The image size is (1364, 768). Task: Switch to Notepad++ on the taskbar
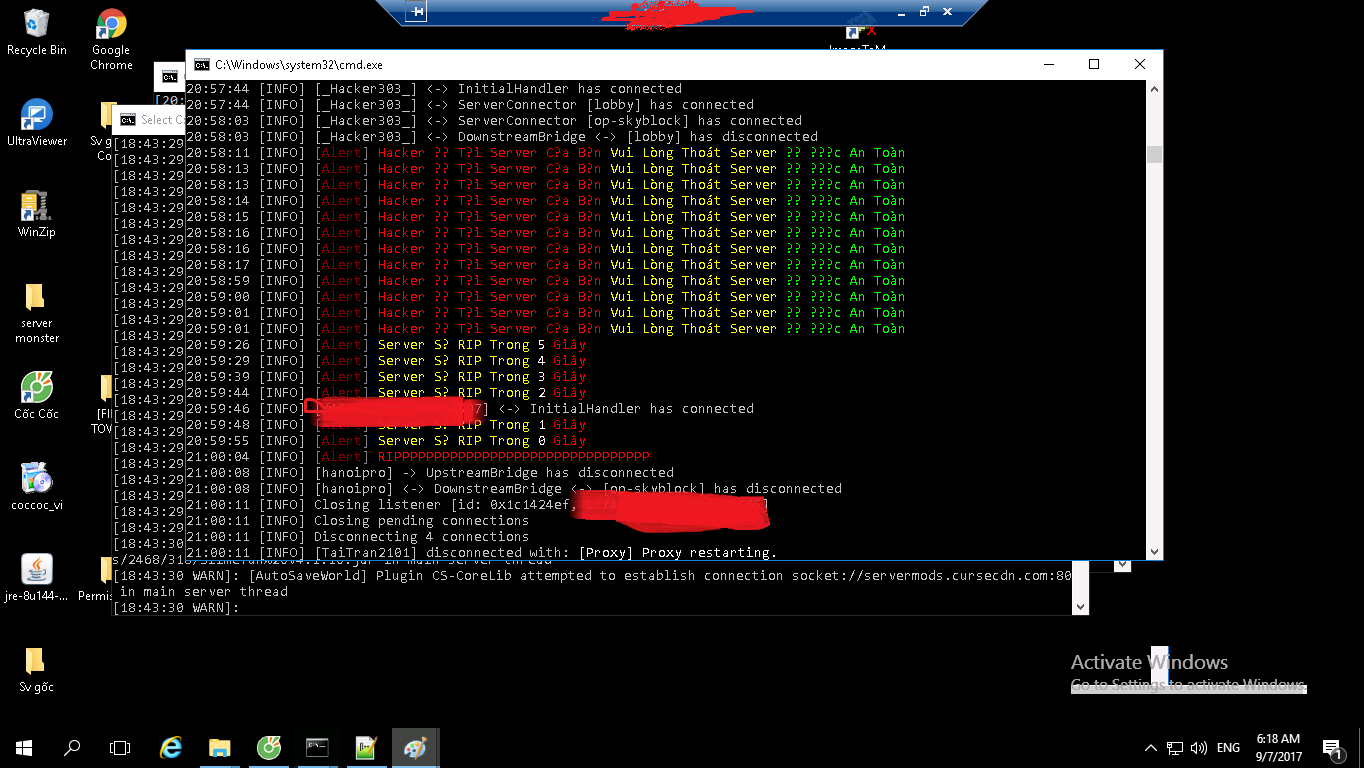[365, 747]
